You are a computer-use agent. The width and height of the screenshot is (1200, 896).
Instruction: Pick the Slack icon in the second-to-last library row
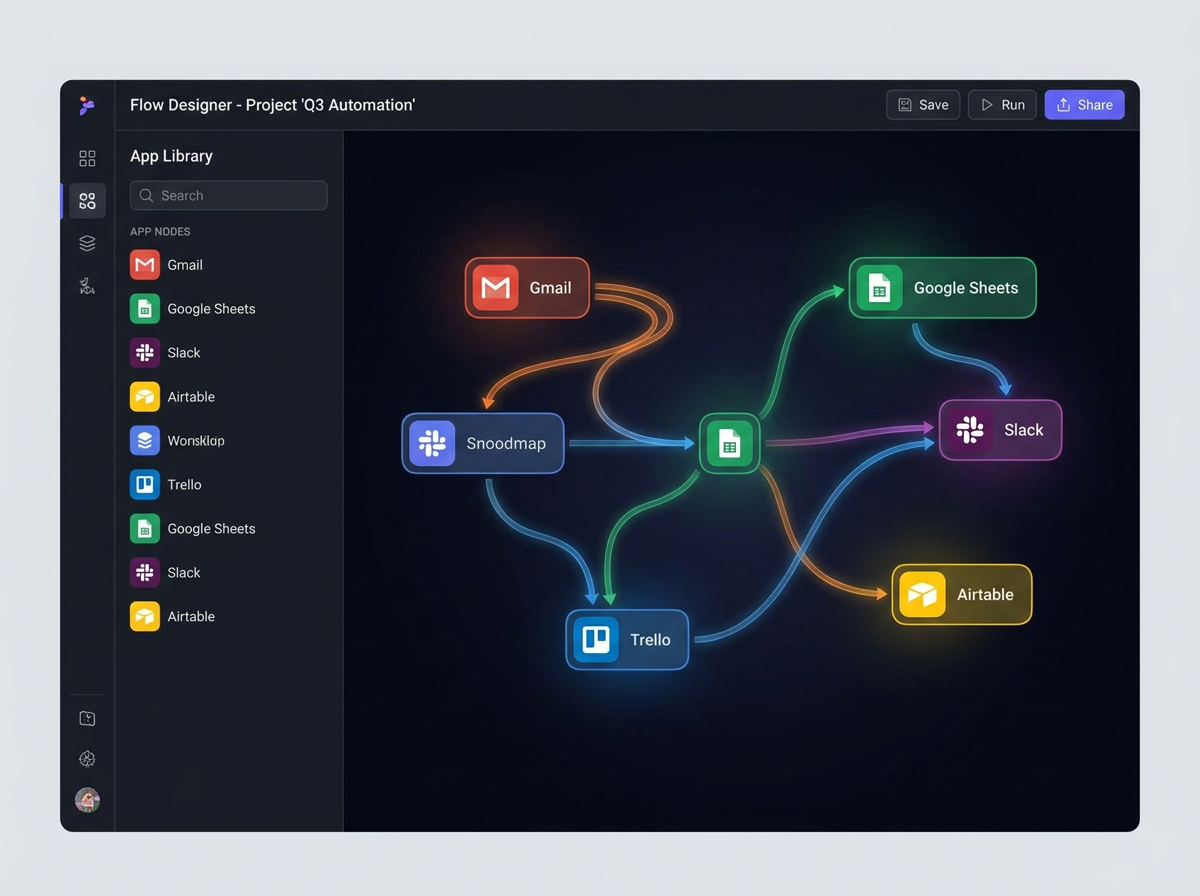[x=145, y=573]
